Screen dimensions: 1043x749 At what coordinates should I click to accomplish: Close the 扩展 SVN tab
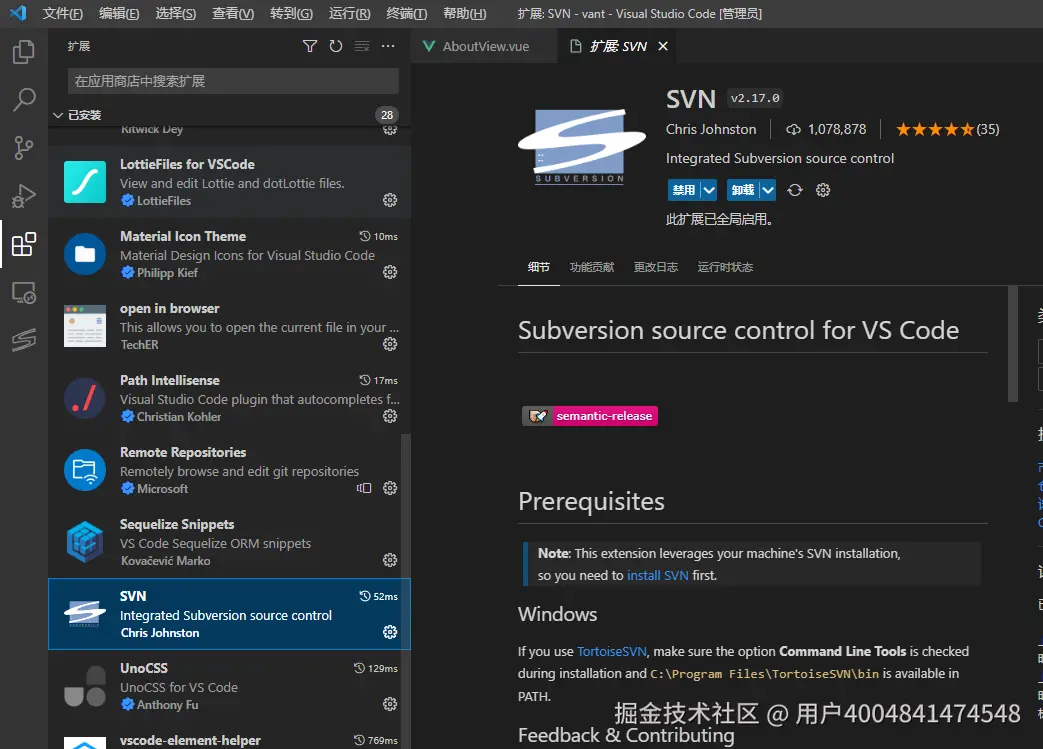pyautogui.click(x=663, y=46)
